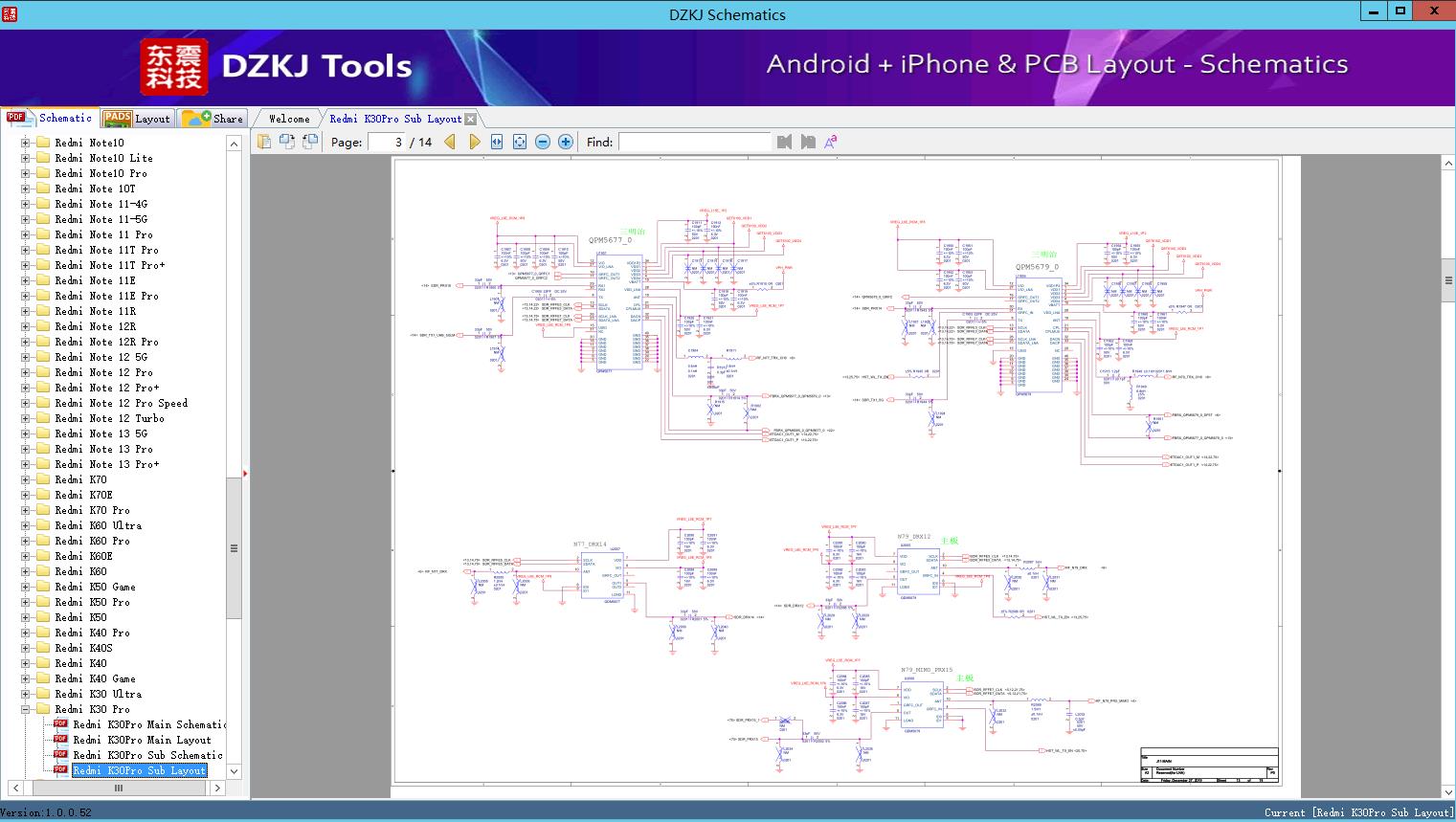This screenshot has height=822, width=1456.
Task: Click the copy document icon in toolbar
Action: (264, 142)
